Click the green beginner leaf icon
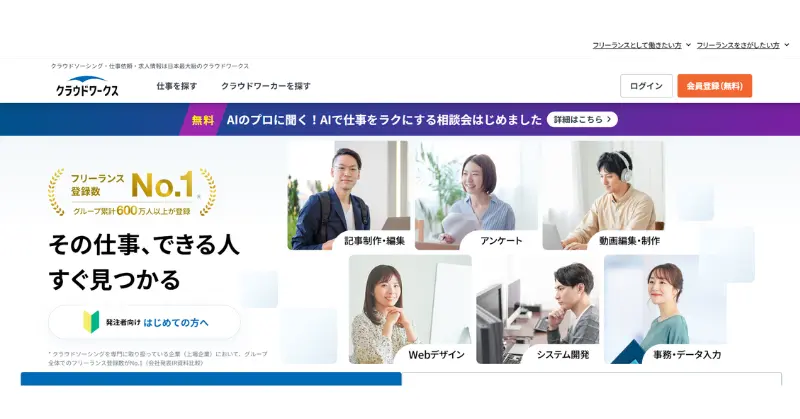The height and width of the screenshot is (419, 800). pos(91,322)
